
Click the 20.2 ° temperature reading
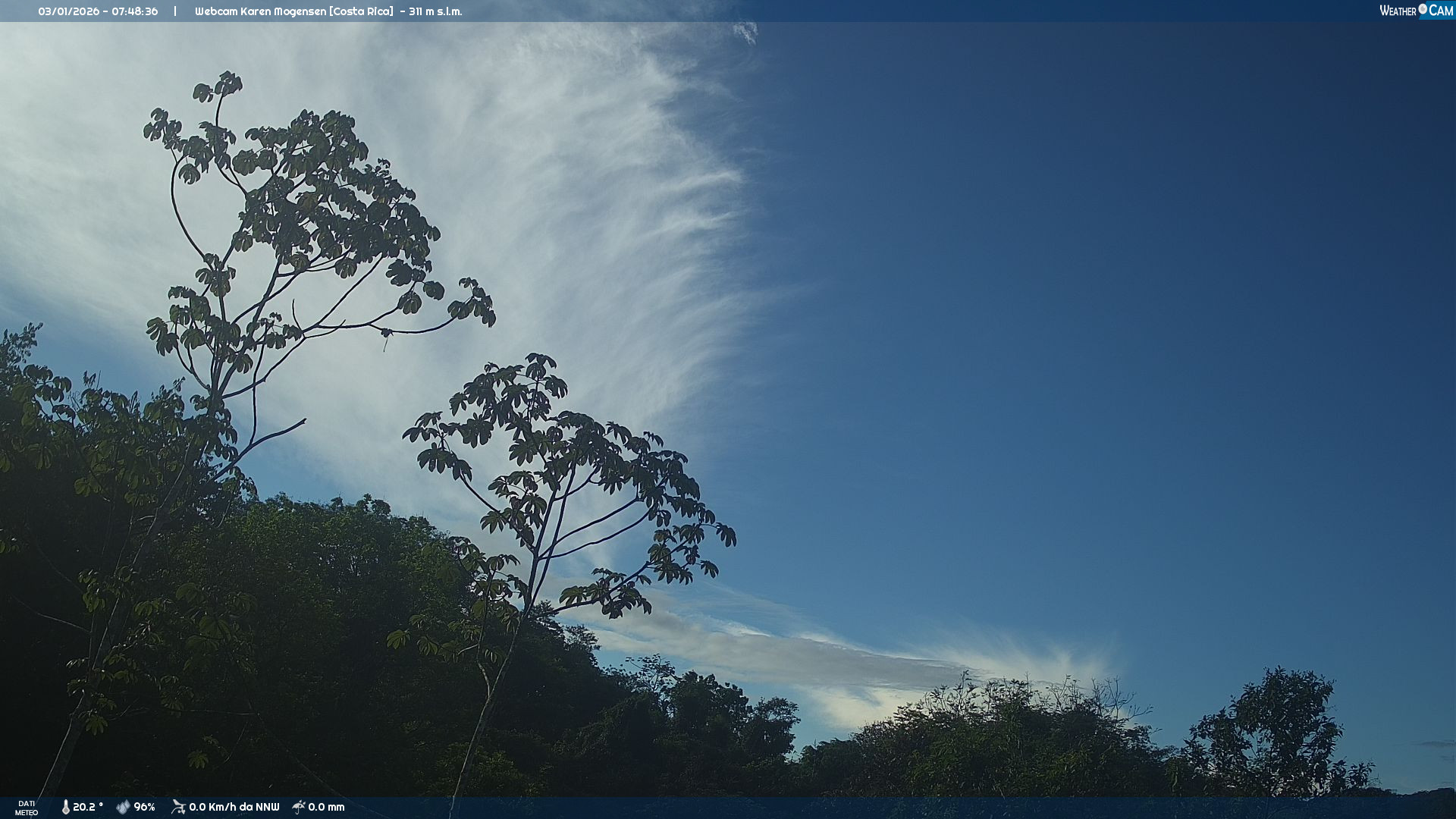click(88, 808)
